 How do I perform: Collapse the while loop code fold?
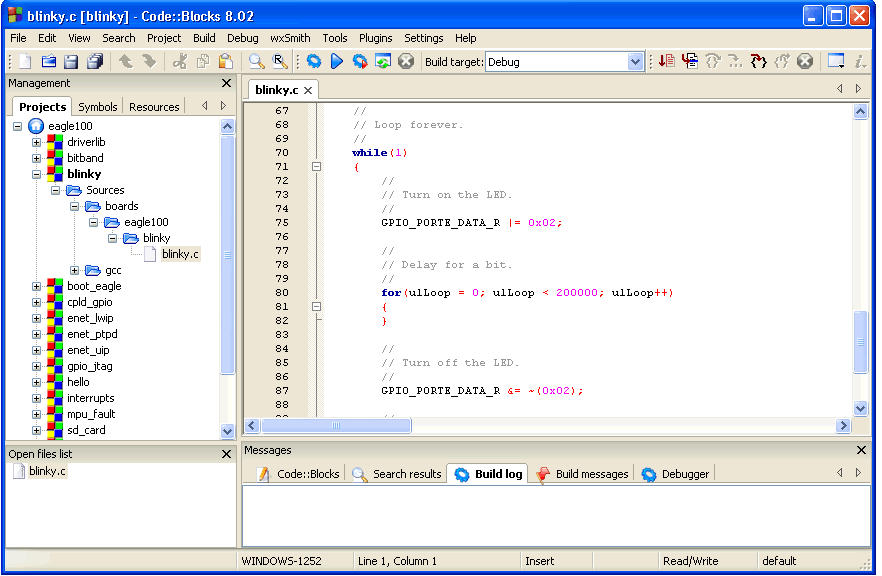[x=317, y=167]
